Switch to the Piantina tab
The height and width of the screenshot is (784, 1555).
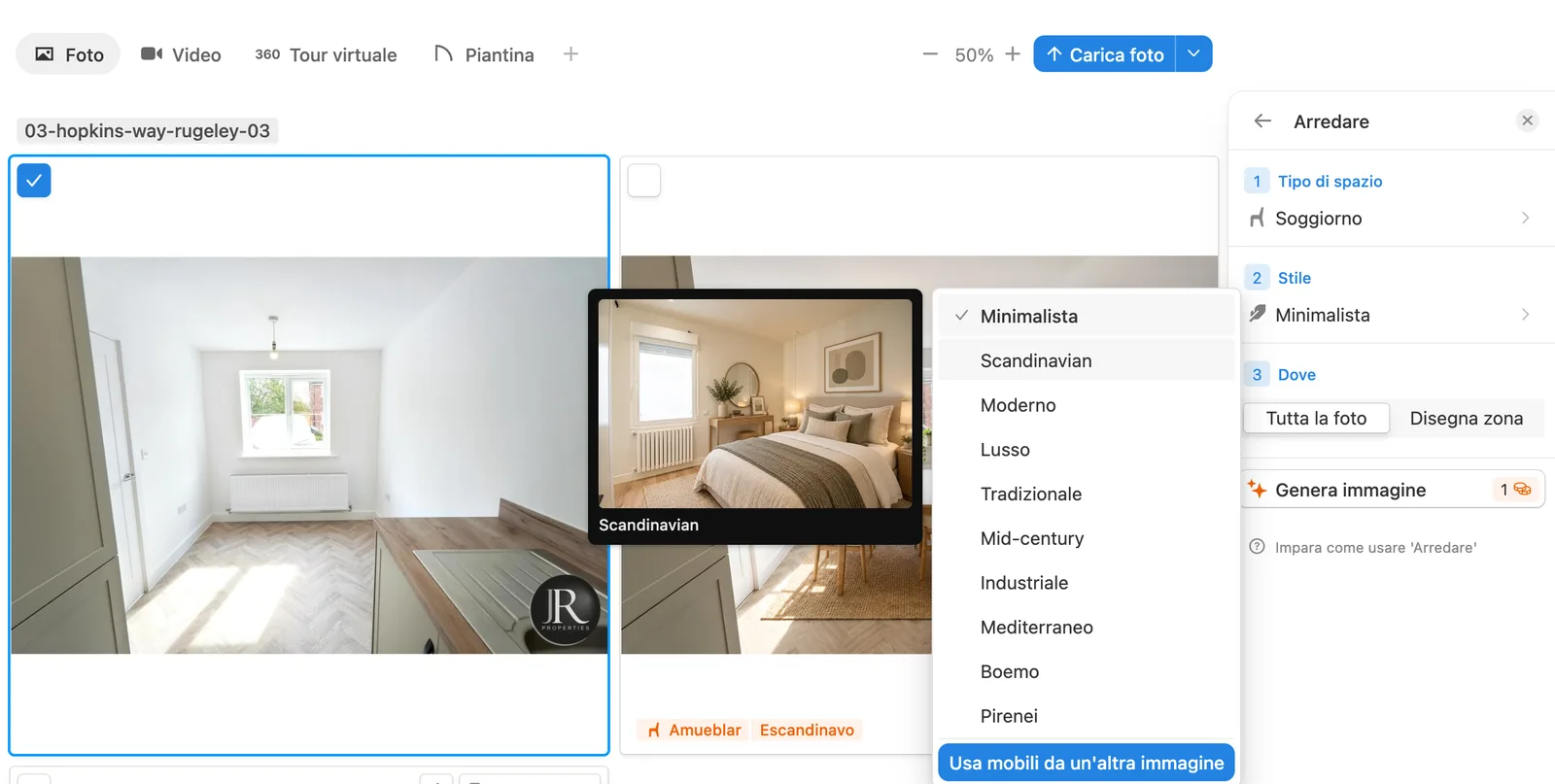484,54
